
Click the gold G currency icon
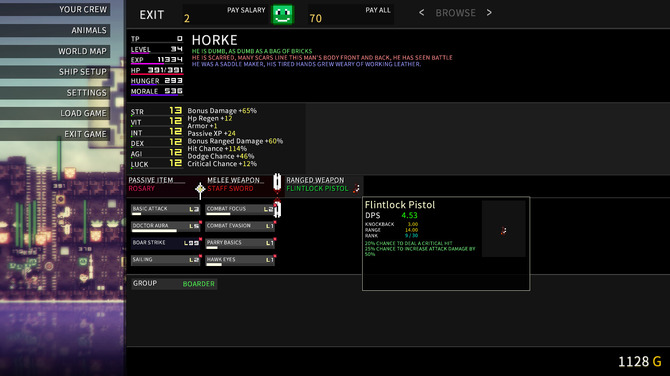(657, 361)
